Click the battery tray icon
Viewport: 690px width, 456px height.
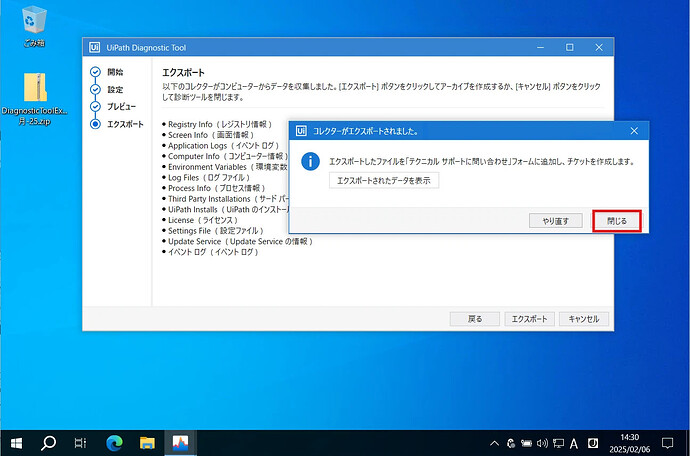point(526,443)
